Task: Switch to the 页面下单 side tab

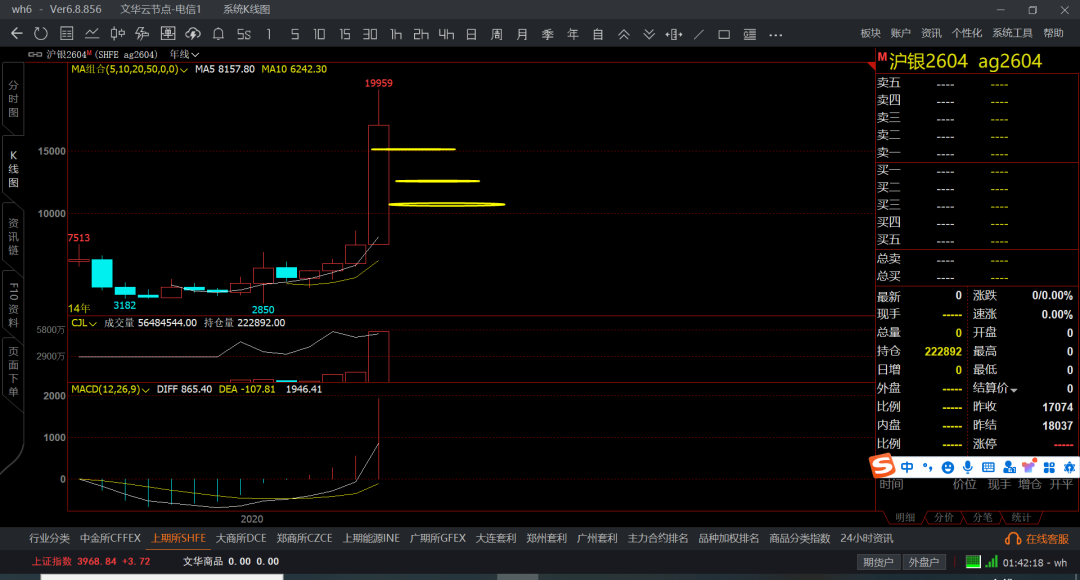Action: point(13,372)
